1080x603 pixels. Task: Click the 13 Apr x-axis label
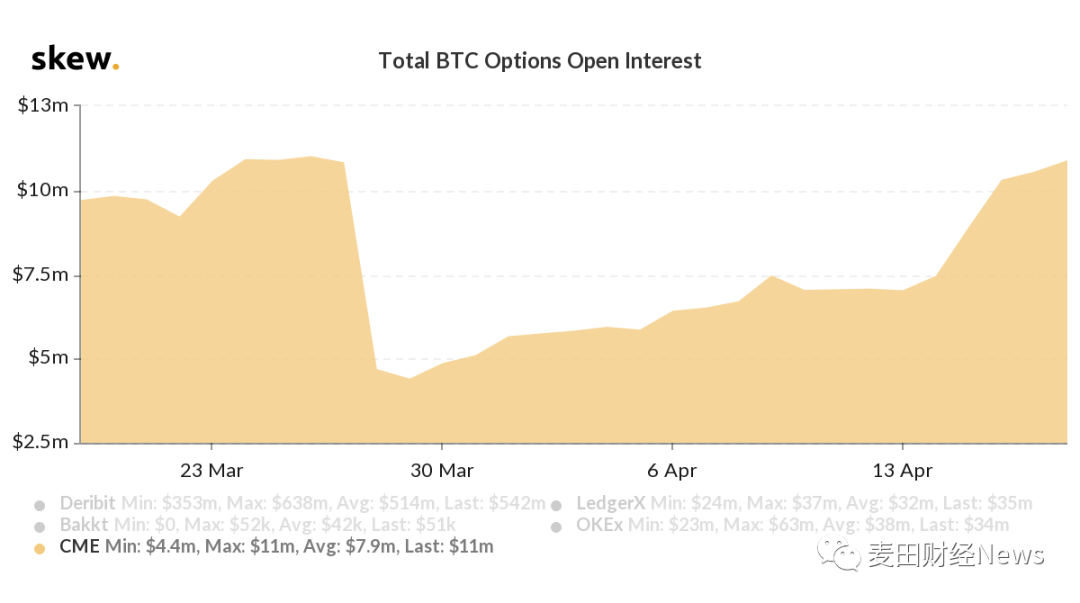[x=902, y=470]
